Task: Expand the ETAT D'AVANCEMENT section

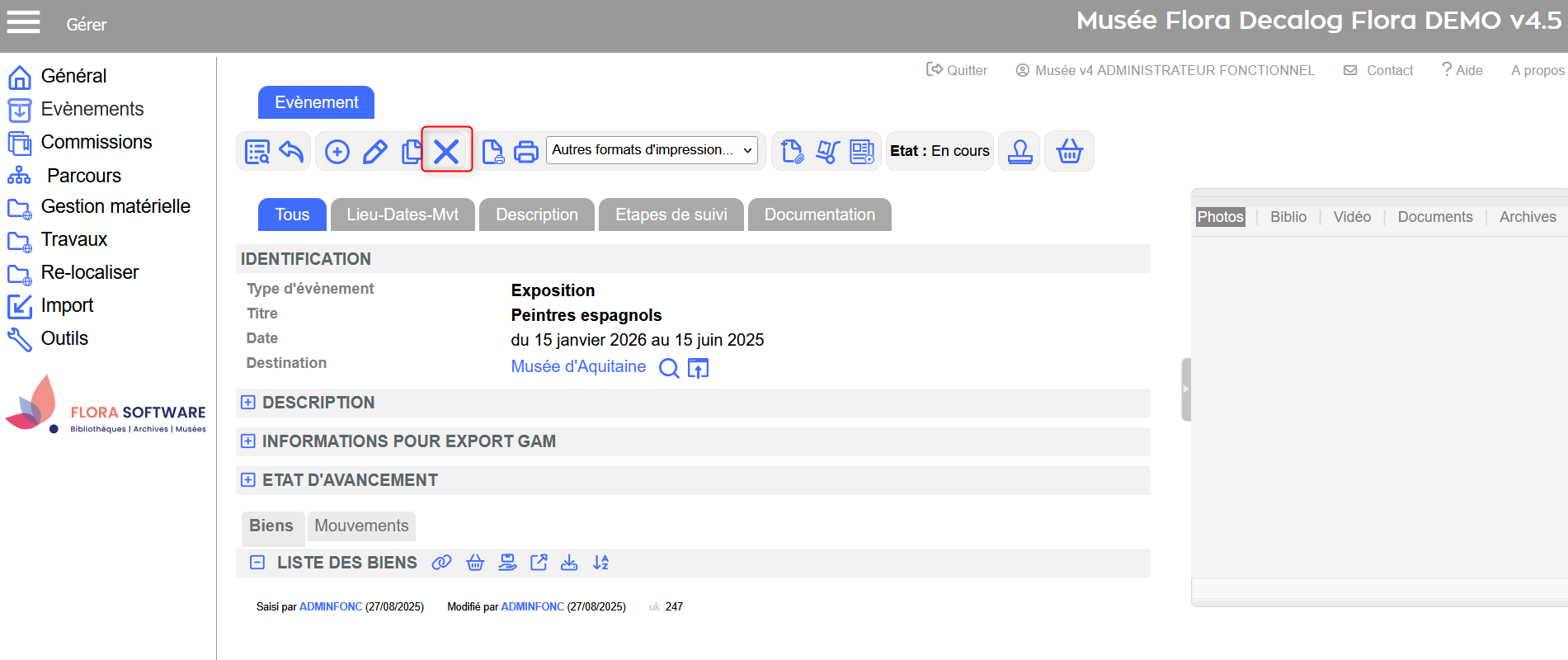Action: point(248,480)
